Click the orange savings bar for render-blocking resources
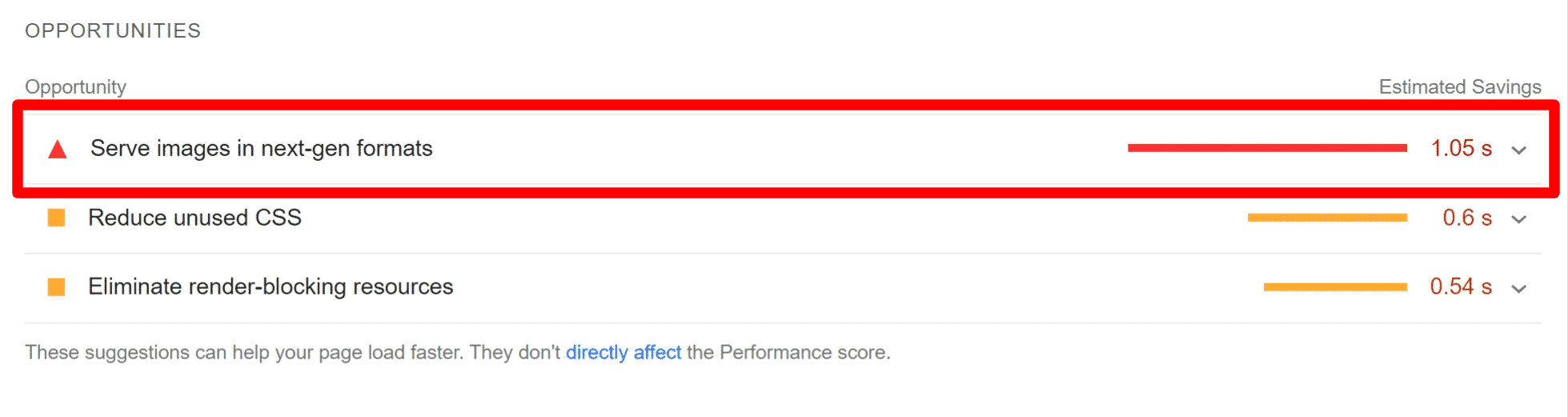Image resolution: width=1568 pixels, height=417 pixels. click(x=1334, y=287)
